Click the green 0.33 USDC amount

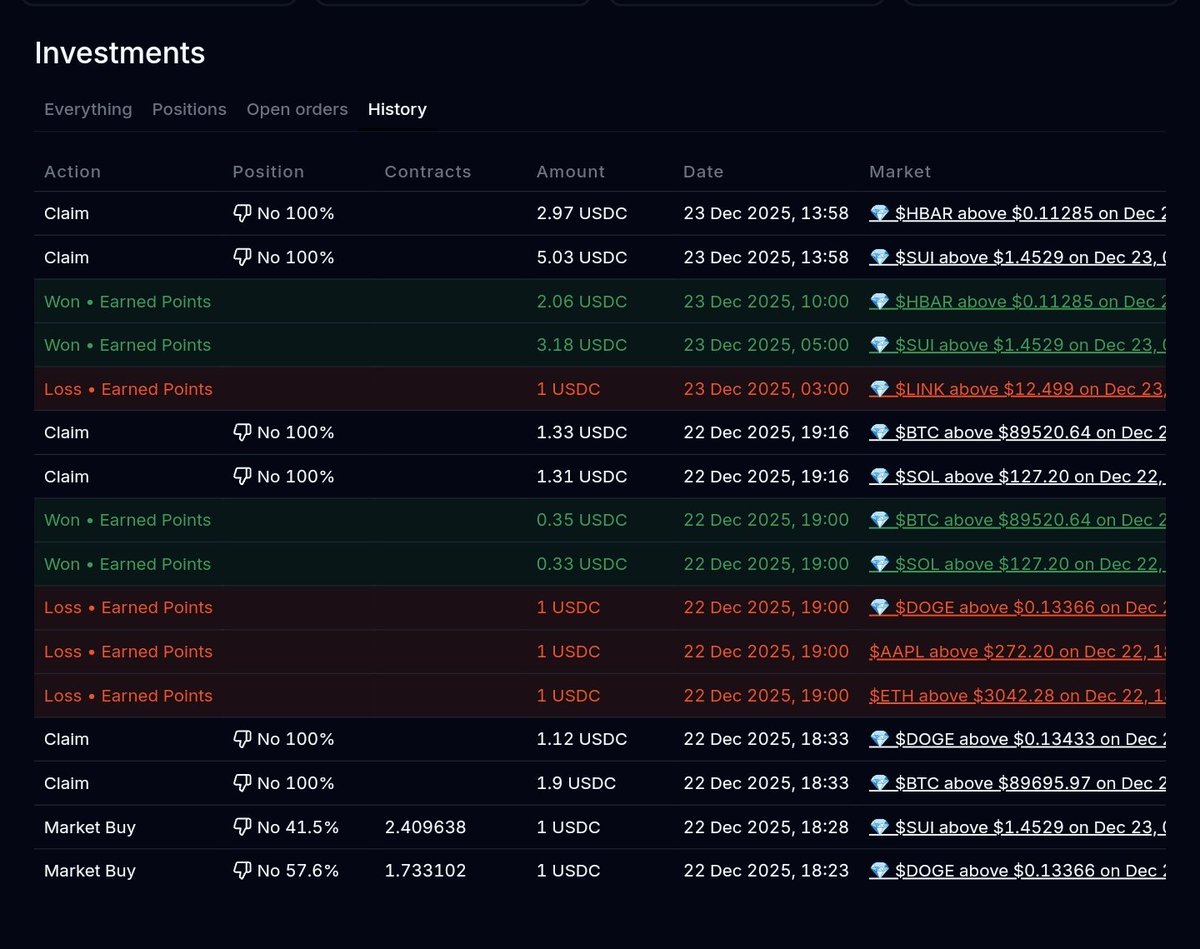click(582, 564)
